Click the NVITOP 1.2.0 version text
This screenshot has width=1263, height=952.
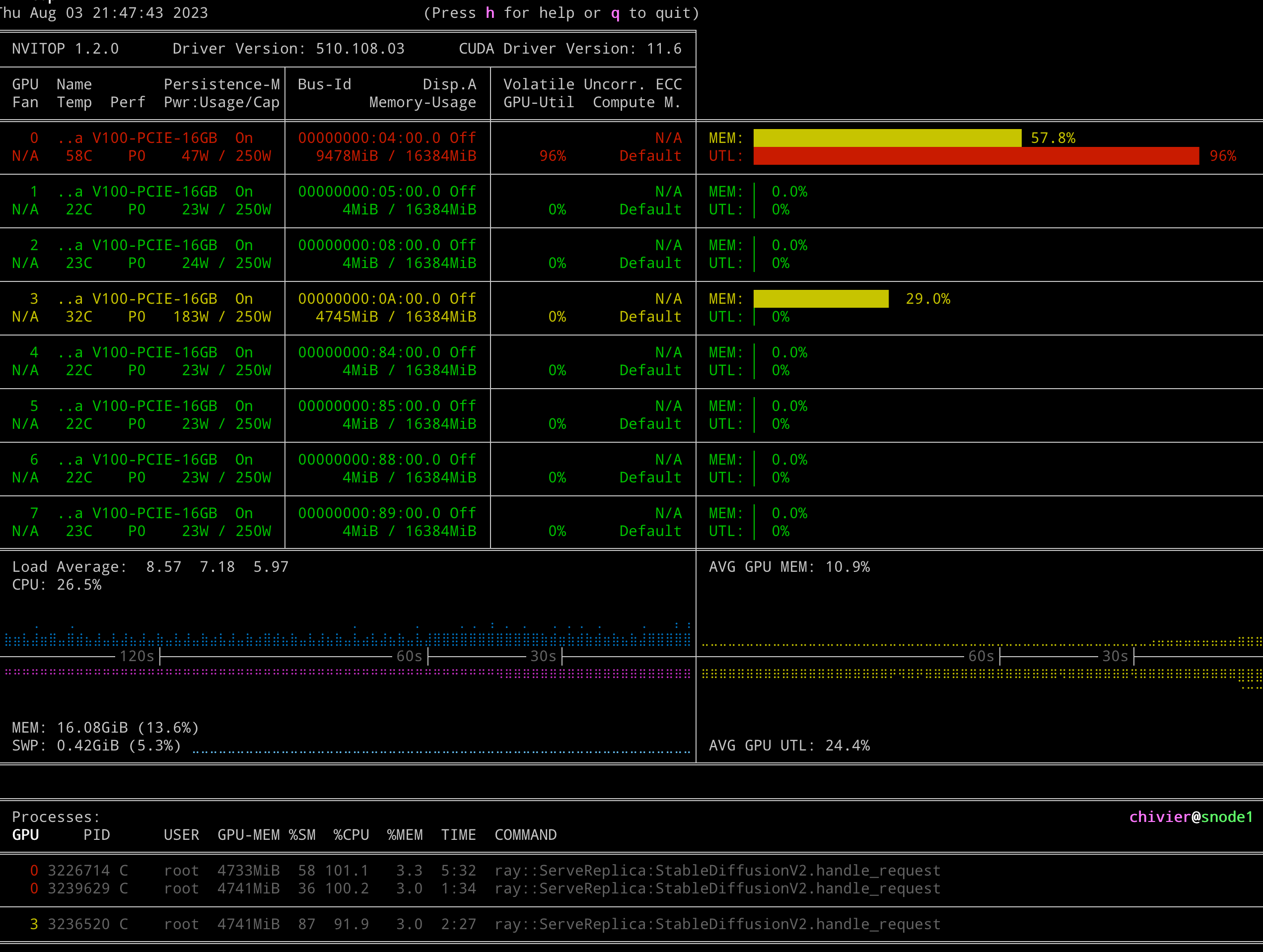pyautogui.click(x=66, y=49)
